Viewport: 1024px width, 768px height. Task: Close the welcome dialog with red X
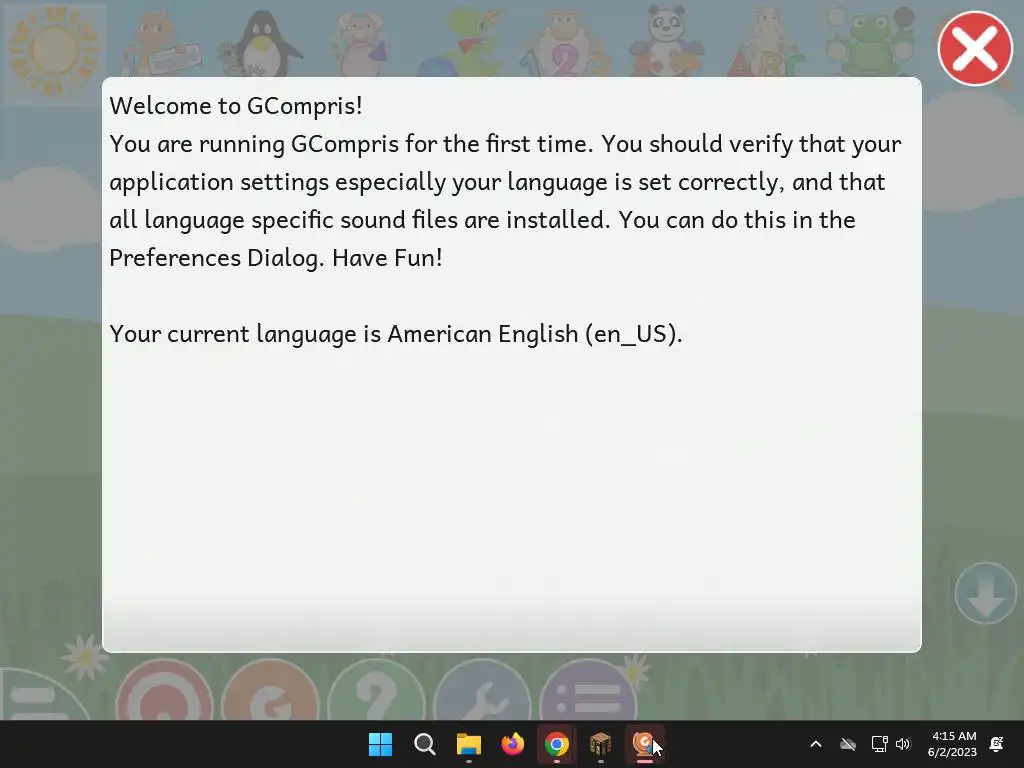[x=974, y=48]
